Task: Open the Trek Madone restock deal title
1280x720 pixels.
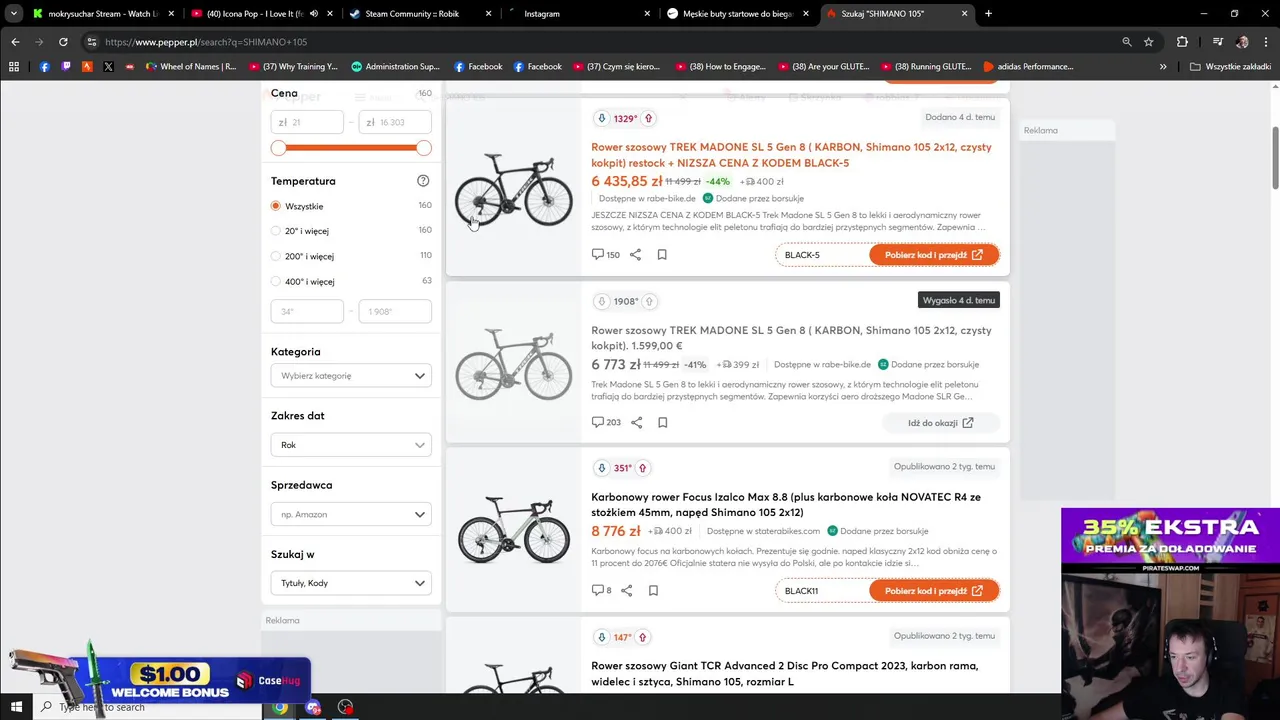Action: tap(791, 155)
